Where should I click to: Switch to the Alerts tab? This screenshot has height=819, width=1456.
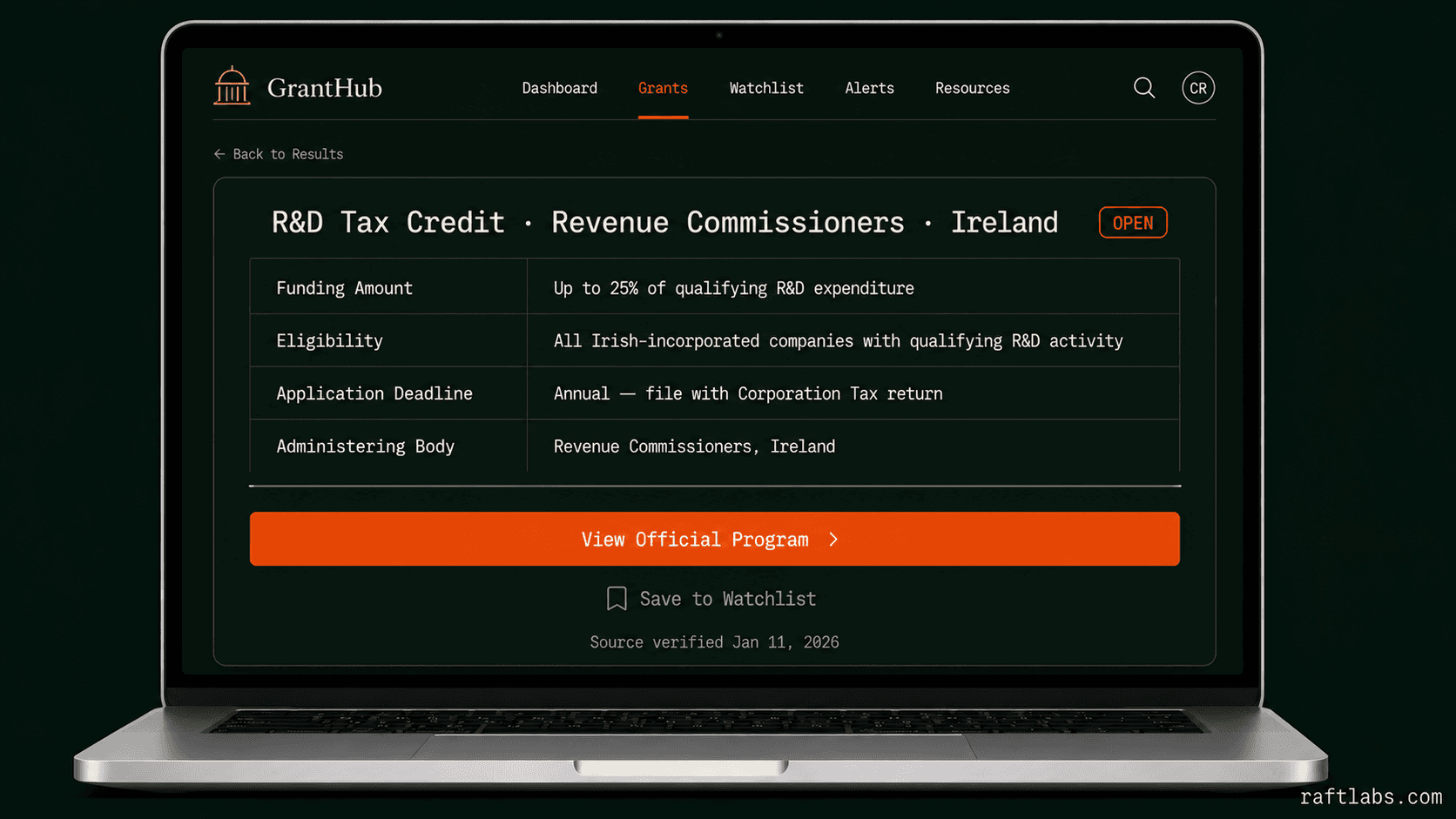869,88
